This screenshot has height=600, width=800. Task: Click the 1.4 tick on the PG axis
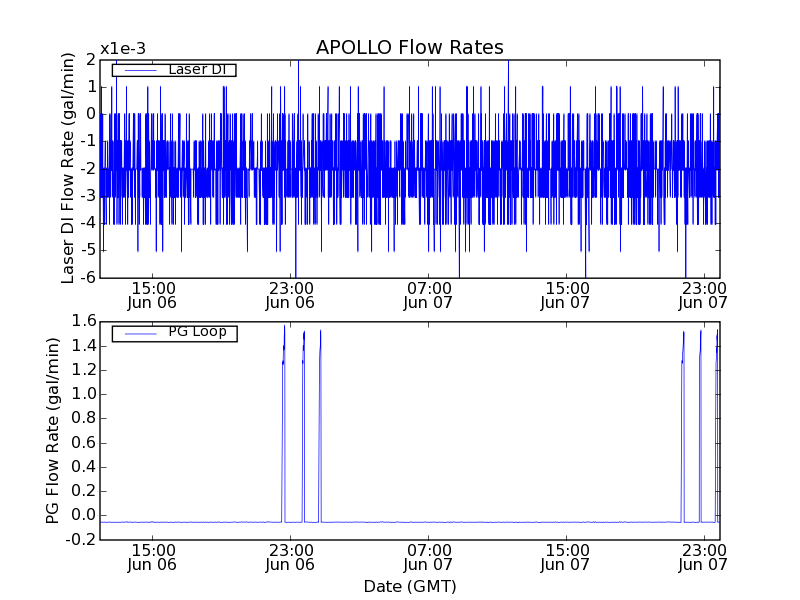click(84, 345)
